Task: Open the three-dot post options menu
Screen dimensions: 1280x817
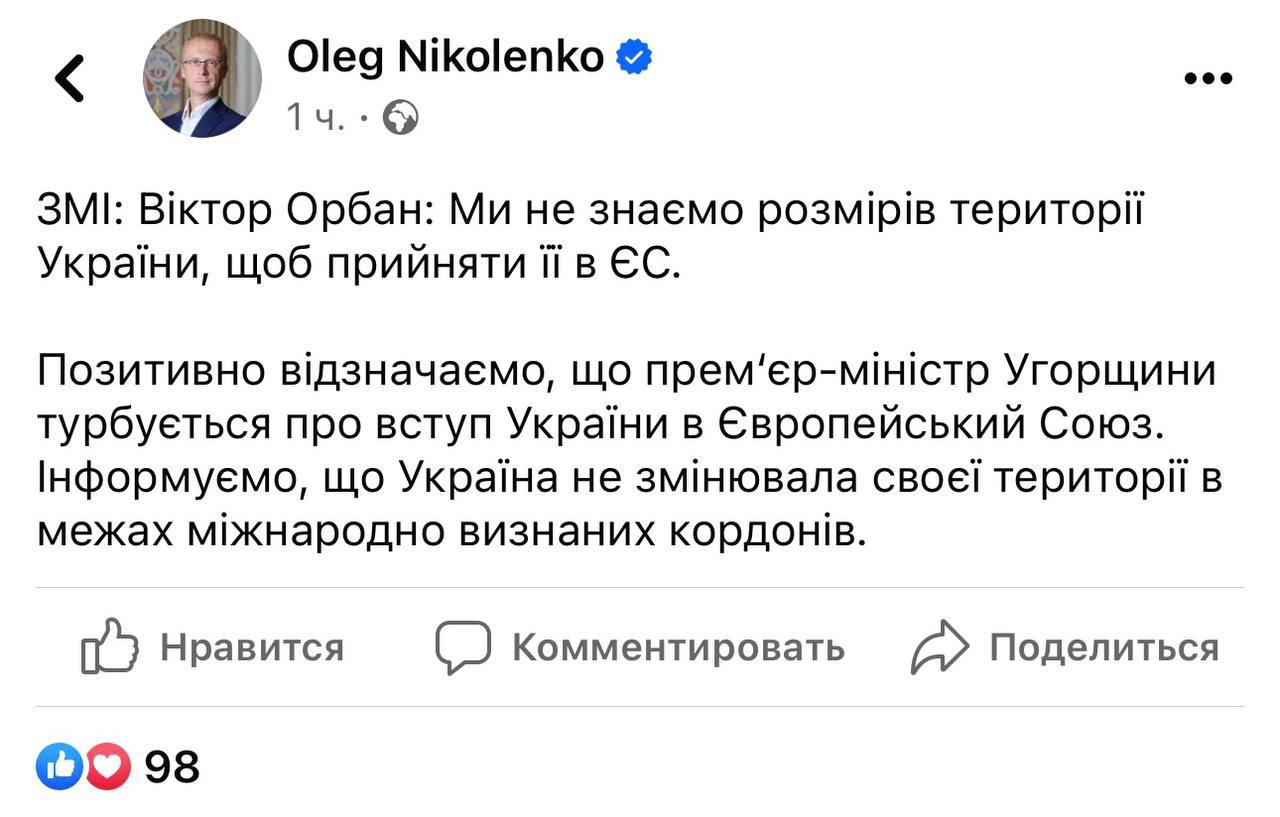Action: click(1207, 79)
